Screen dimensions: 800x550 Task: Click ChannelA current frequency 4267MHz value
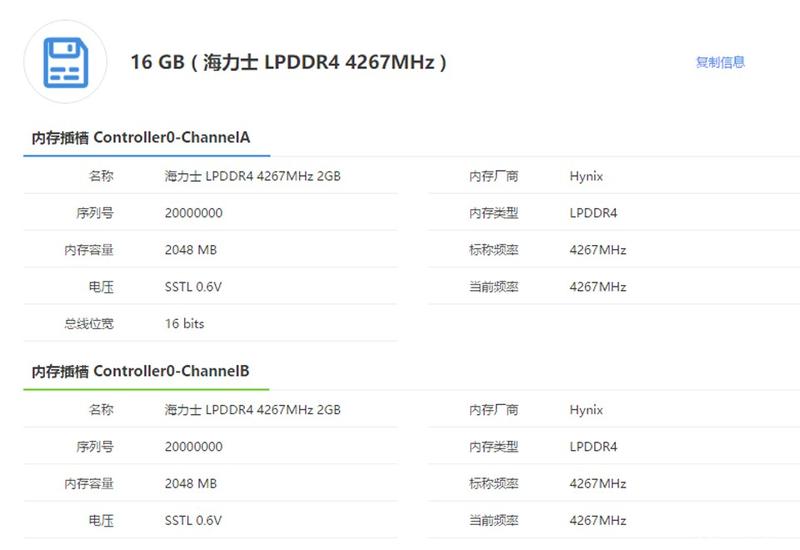[598, 287]
